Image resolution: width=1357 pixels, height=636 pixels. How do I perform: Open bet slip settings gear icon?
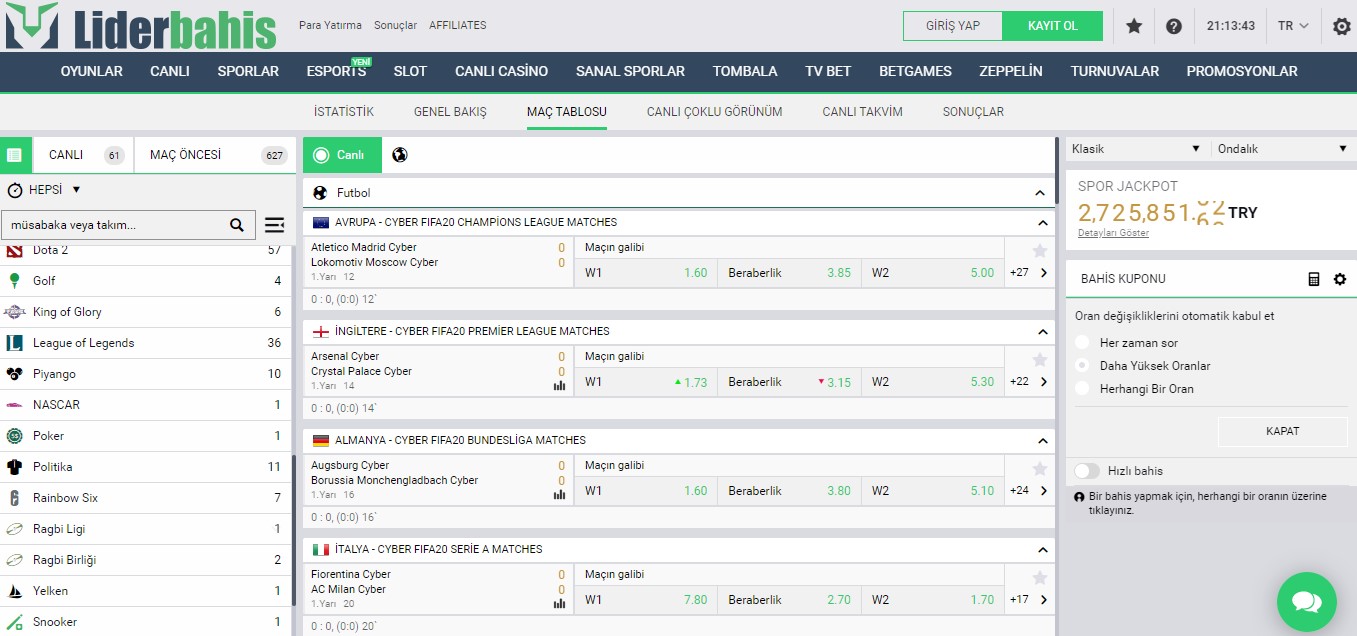(x=1340, y=279)
